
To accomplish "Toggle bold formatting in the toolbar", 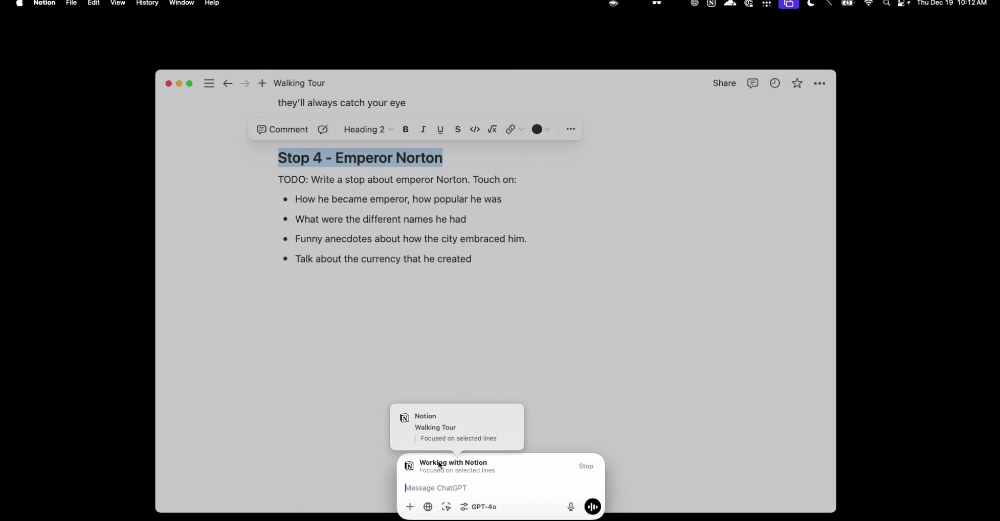I will 406,129.
